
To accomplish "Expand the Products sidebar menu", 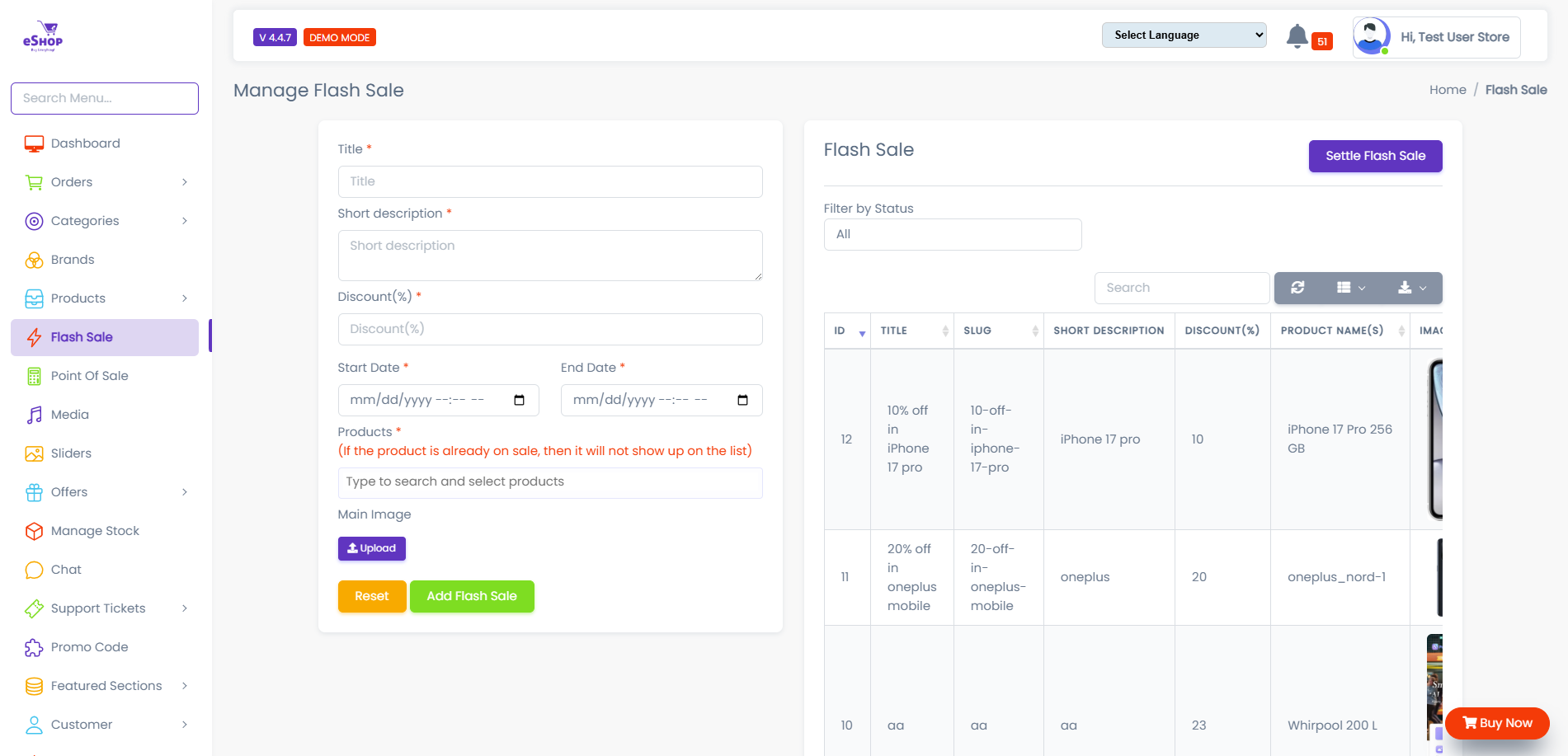I will click(105, 298).
